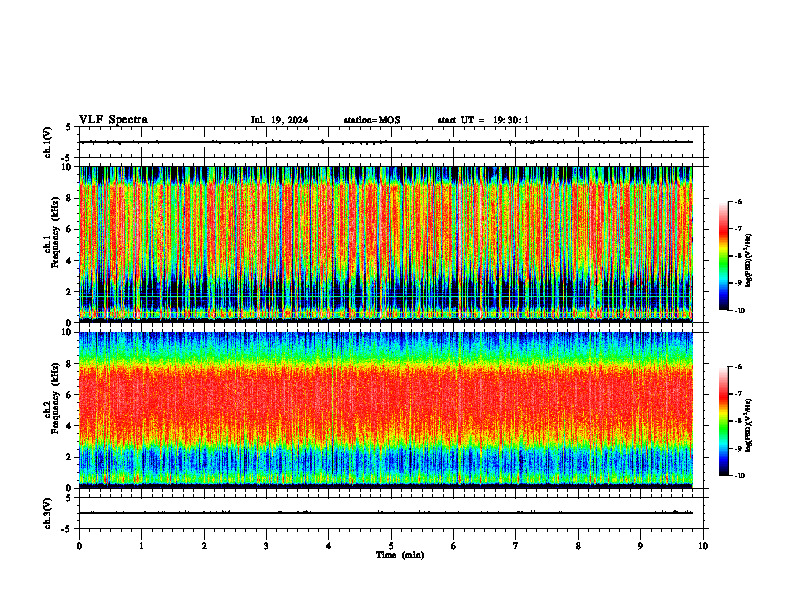Click the "station=MOS" header label
792x612 pixels.
tap(372, 120)
